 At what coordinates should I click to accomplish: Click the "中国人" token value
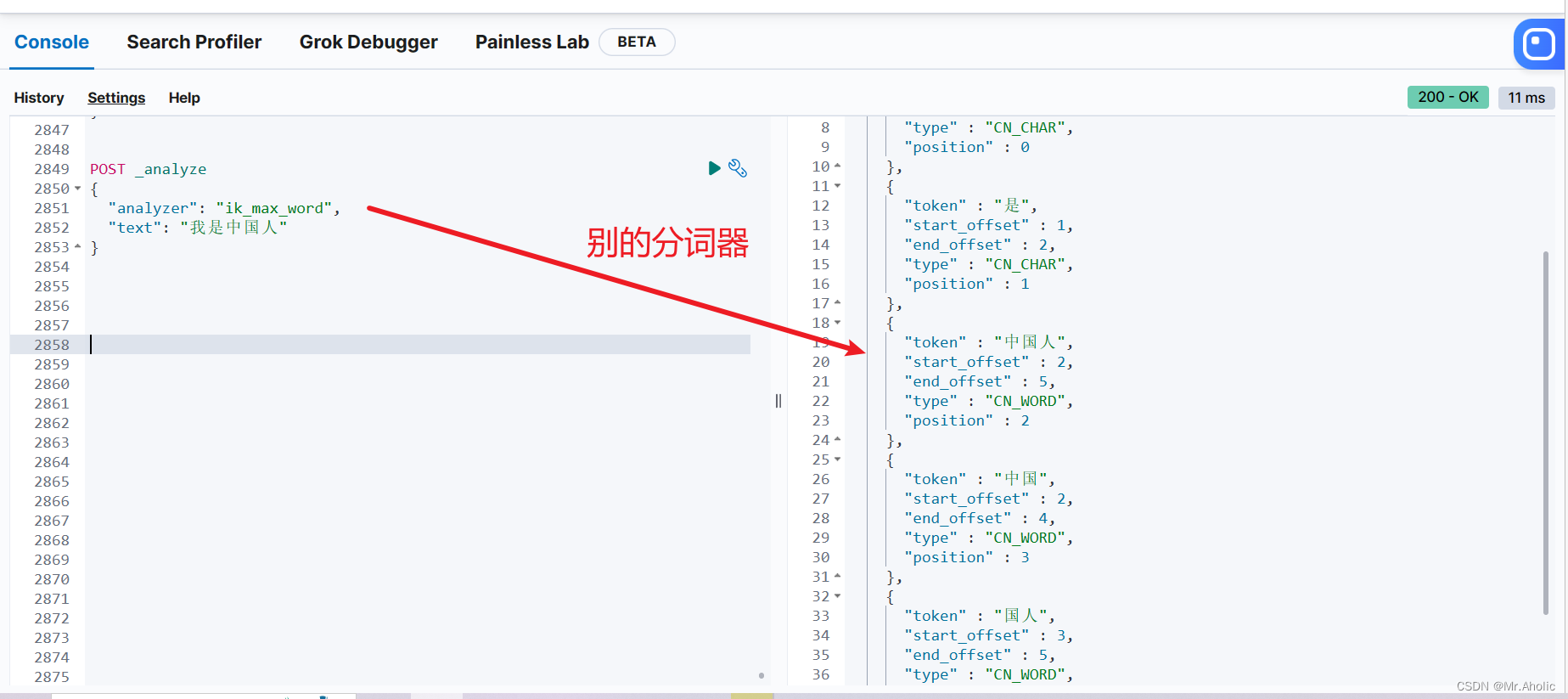[x=1032, y=342]
